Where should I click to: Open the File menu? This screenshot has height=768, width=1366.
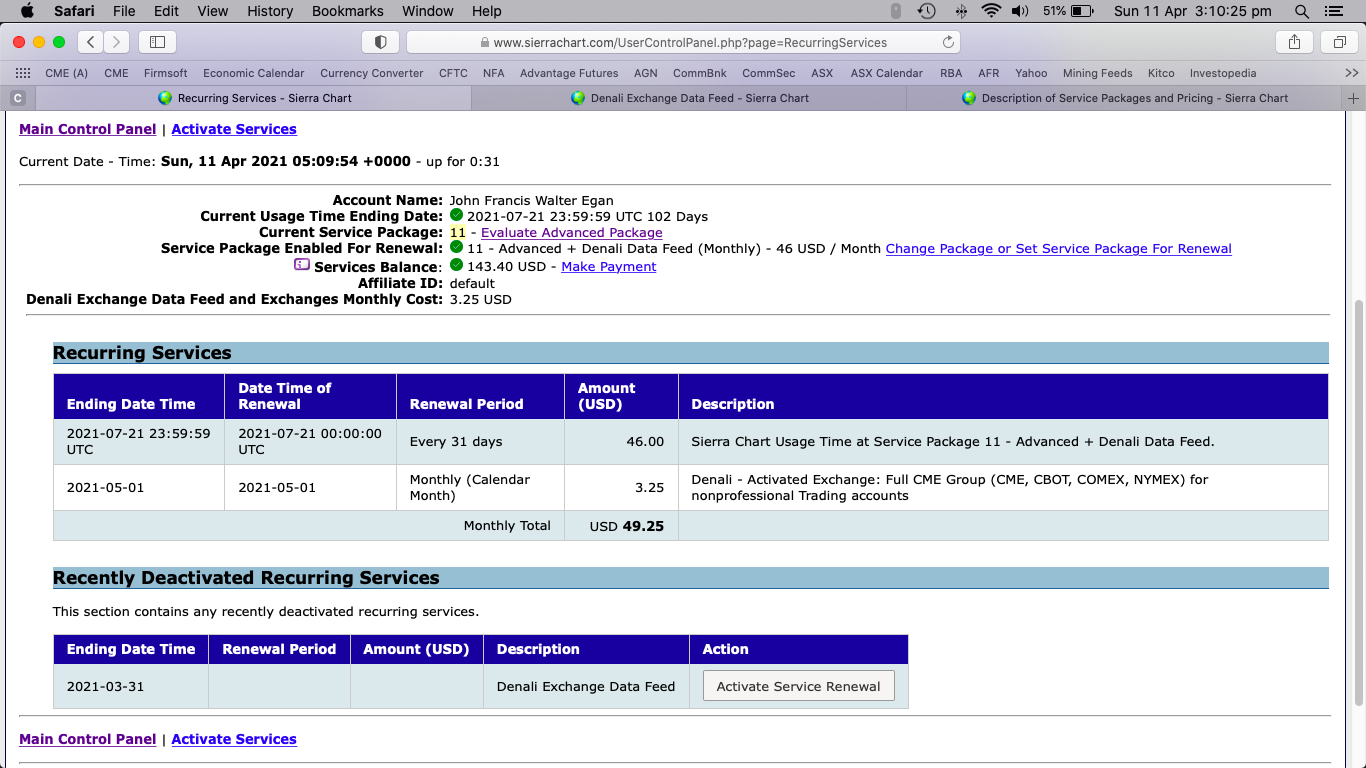pyautogui.click(x=124, y=11)
